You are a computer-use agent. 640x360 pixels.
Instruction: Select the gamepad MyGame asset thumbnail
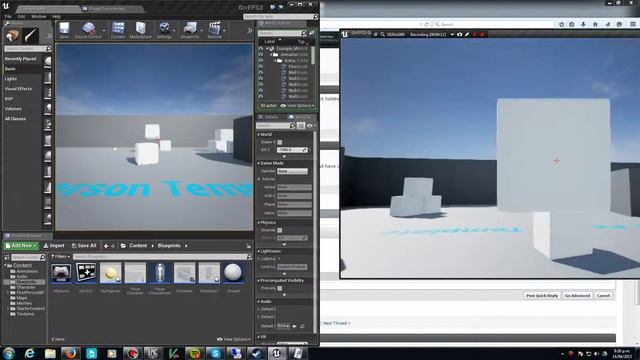(x=61, y=273)
